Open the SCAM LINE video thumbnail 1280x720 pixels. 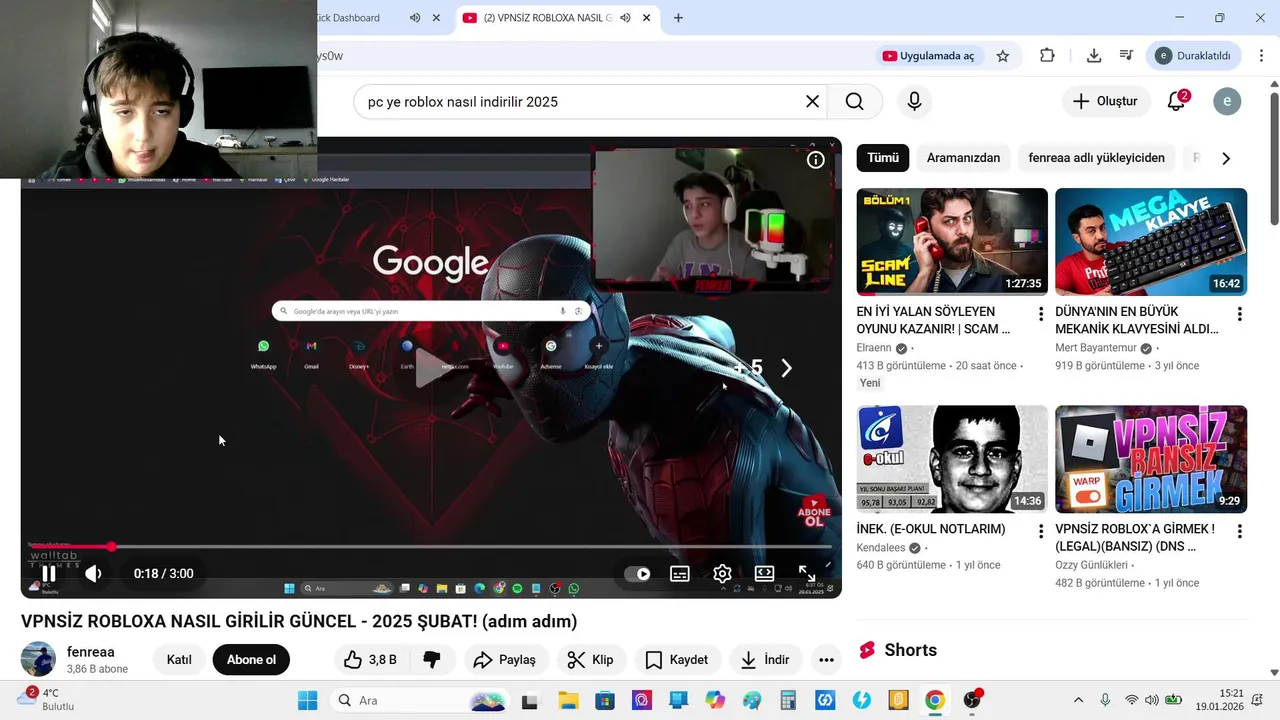coord(952,241)
